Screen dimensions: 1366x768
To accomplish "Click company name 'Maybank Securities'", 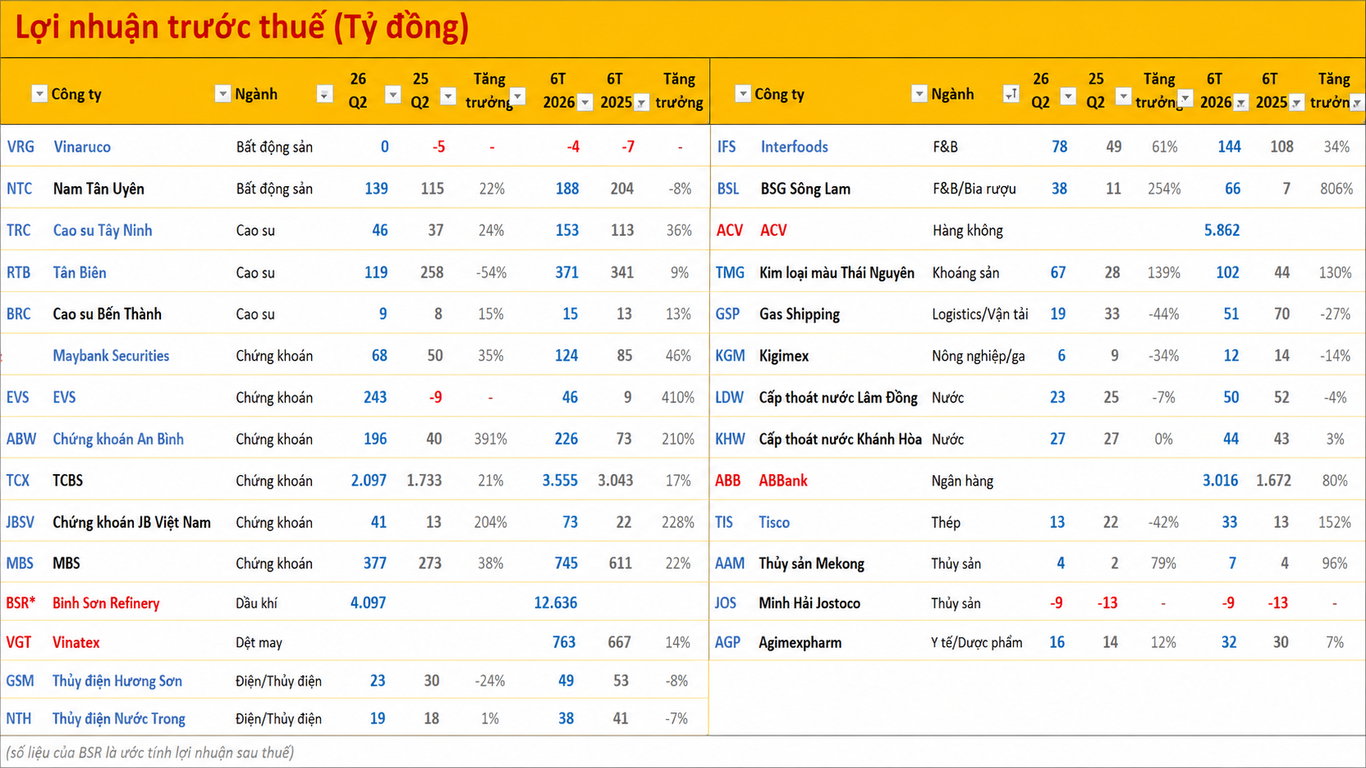I will click(111, 356).
